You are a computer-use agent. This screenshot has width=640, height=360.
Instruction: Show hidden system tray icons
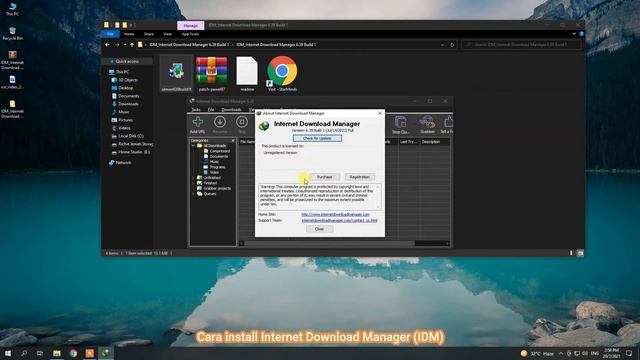(561, 353)
